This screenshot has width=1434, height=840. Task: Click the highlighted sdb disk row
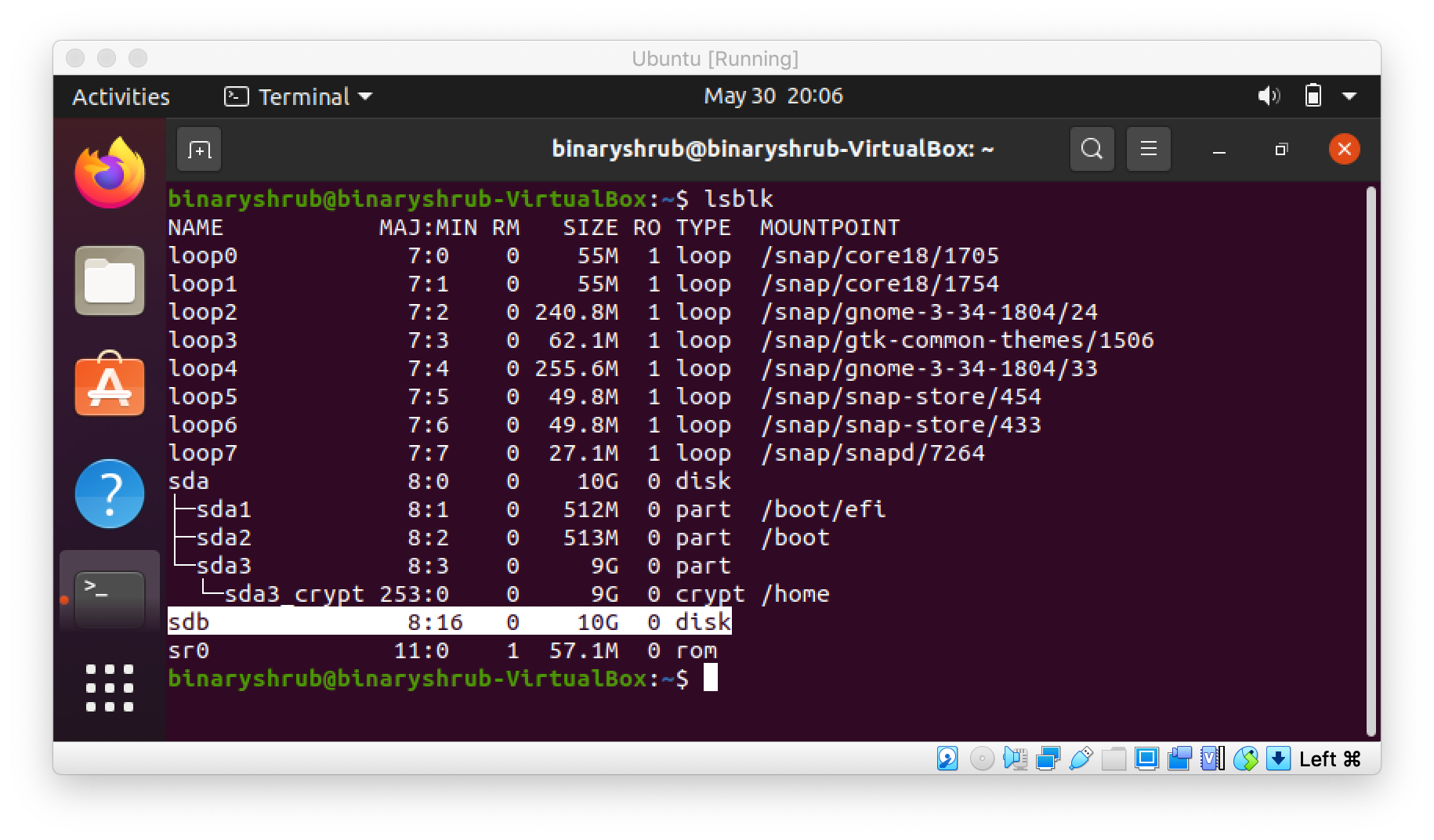449,621
